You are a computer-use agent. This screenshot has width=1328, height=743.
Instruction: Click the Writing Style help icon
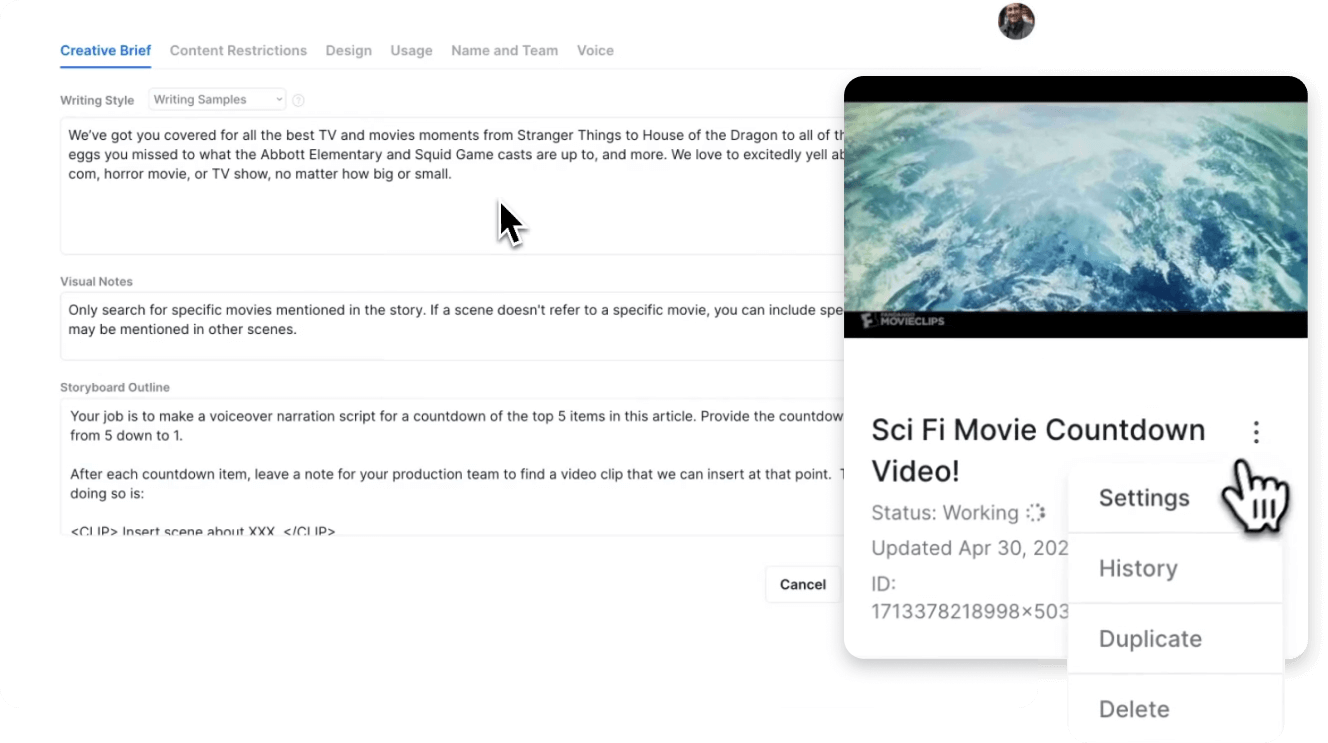tap(298, 100)
